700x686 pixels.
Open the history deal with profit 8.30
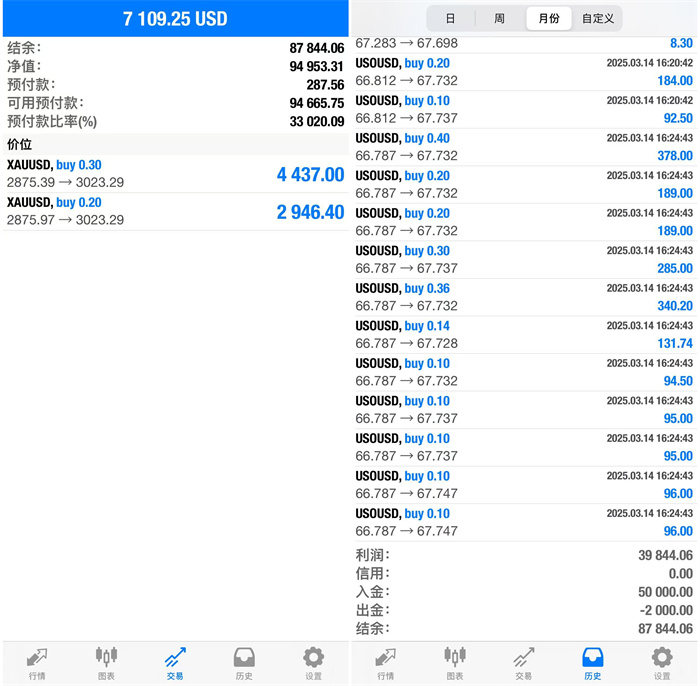click(x=524, y=45)
